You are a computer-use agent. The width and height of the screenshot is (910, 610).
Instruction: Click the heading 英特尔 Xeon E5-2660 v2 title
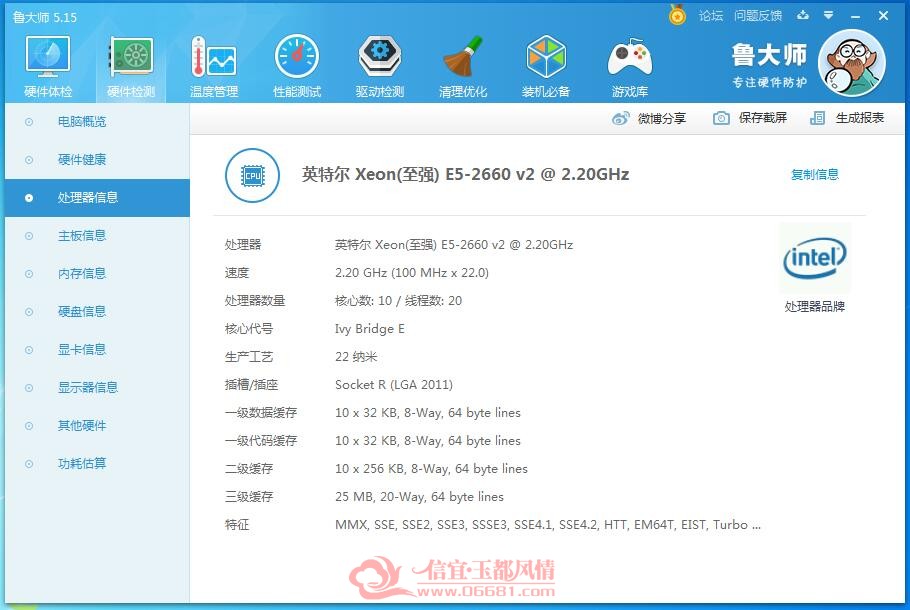pyautogui.click(x=465, y=174)
